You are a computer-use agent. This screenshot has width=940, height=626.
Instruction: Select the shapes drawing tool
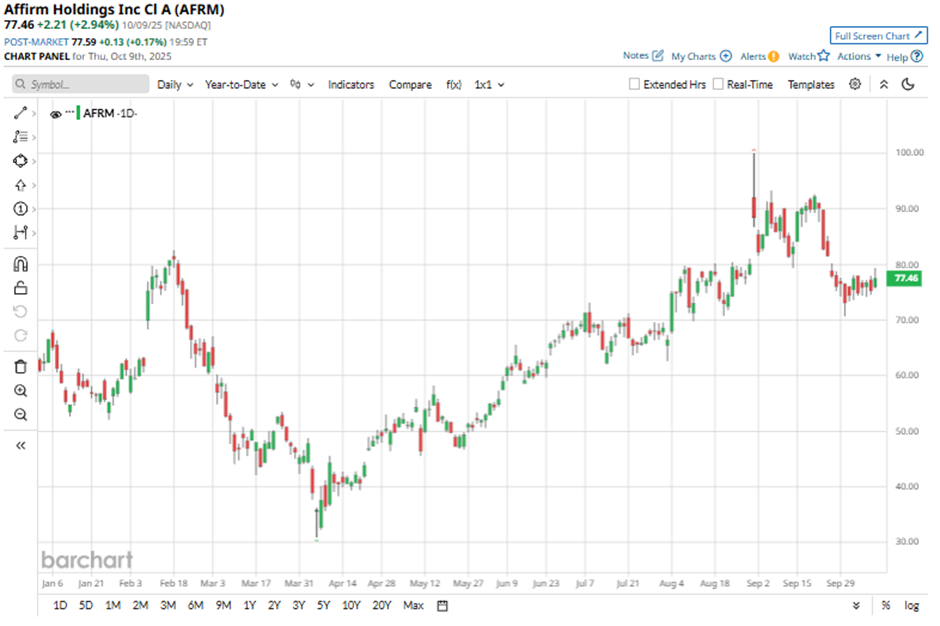pos(20,161)
